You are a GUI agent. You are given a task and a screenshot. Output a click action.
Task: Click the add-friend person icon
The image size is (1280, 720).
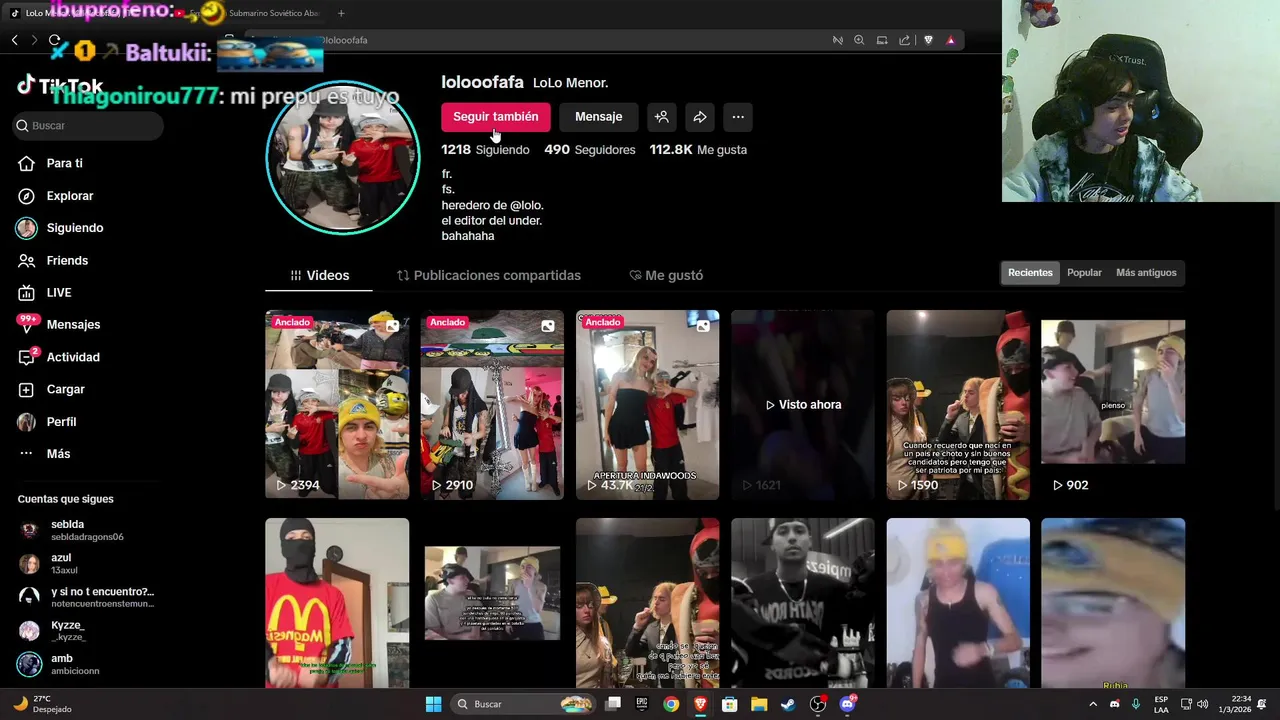(x=661, y=117)
